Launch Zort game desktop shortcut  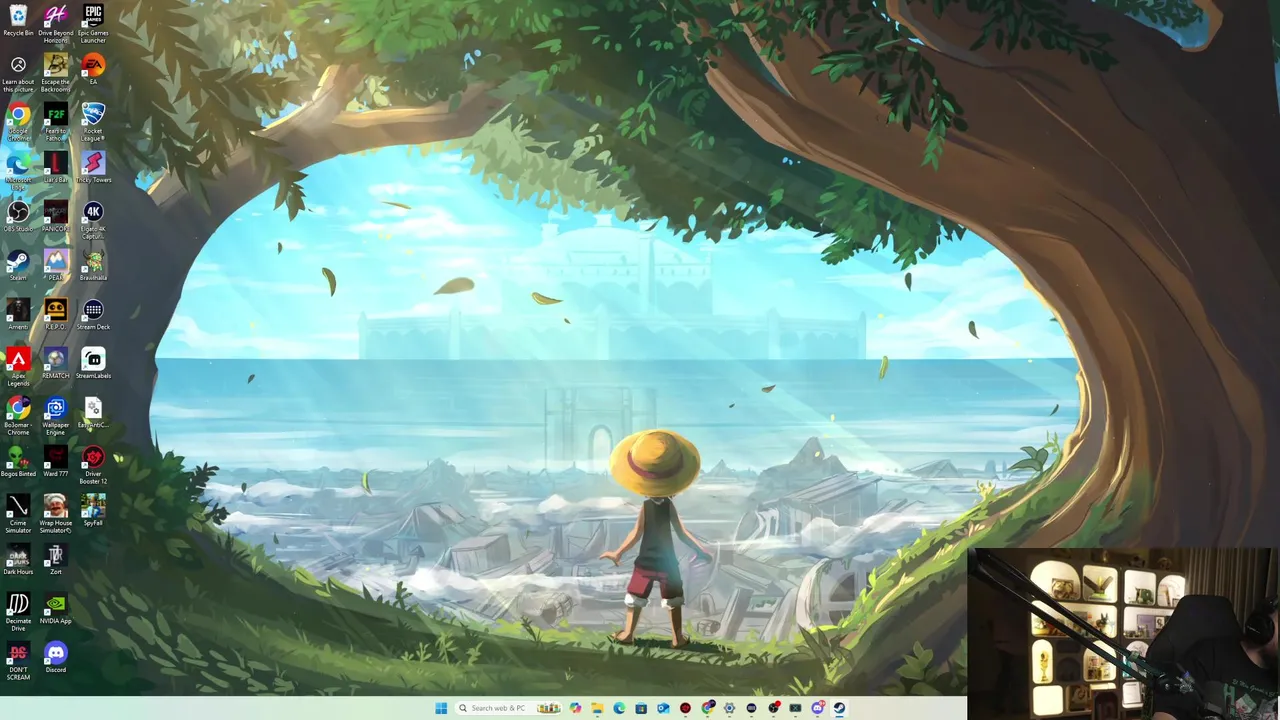point(56,559)
